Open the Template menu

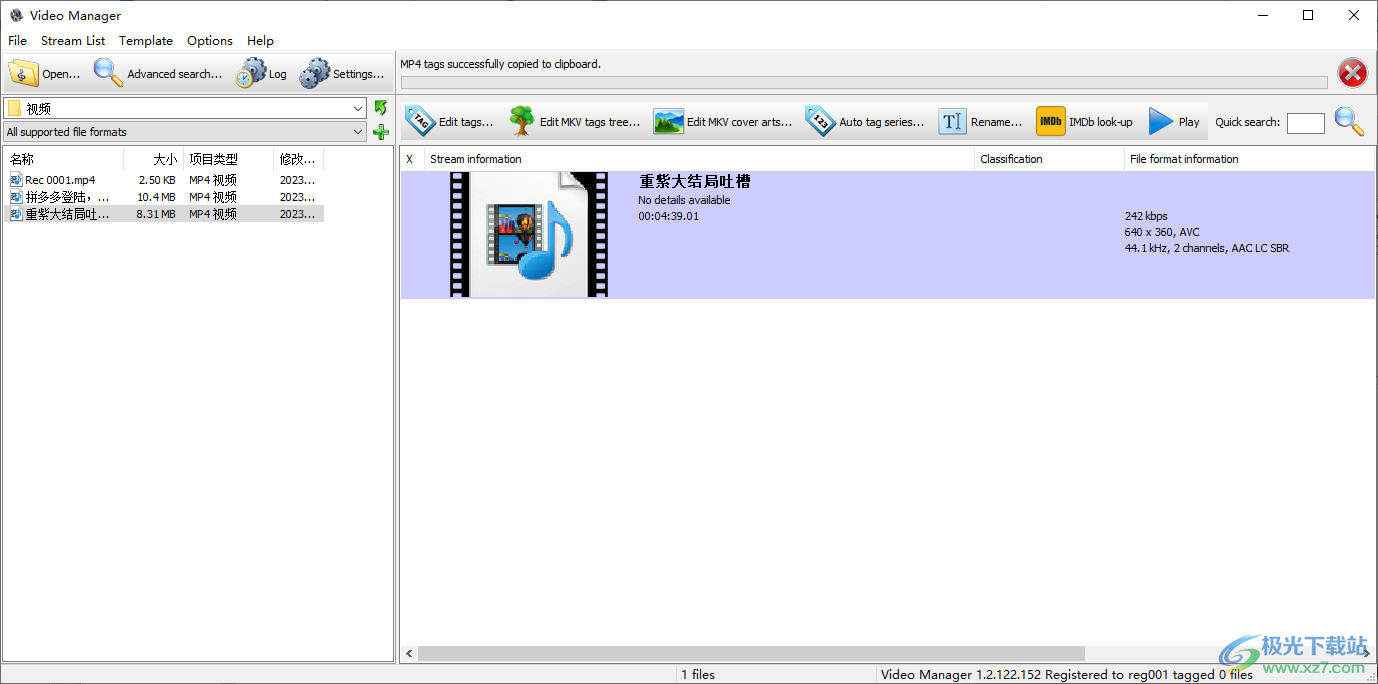pyautogui.click(x=146, y=41)
